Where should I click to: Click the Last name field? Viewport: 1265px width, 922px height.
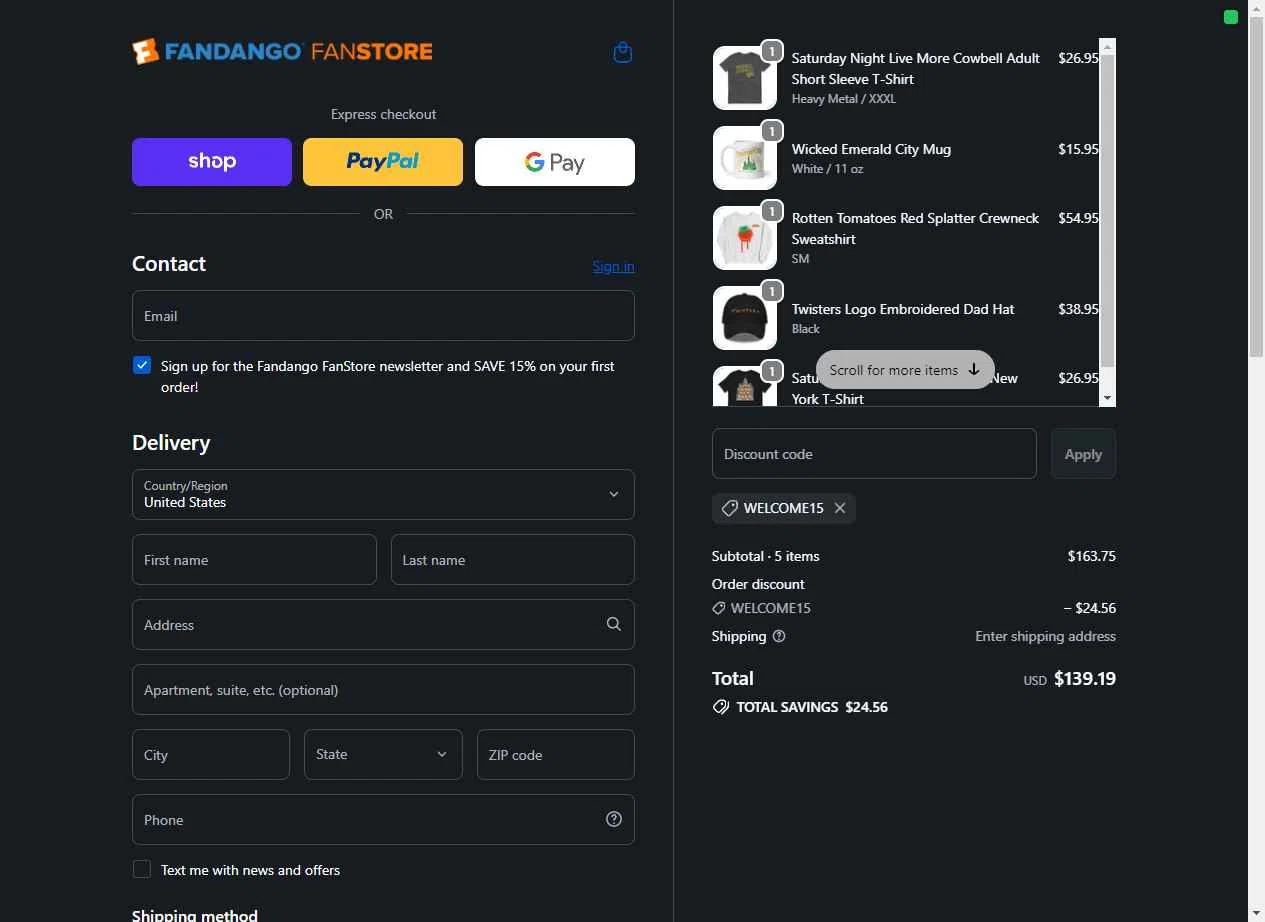click(512, 560)
